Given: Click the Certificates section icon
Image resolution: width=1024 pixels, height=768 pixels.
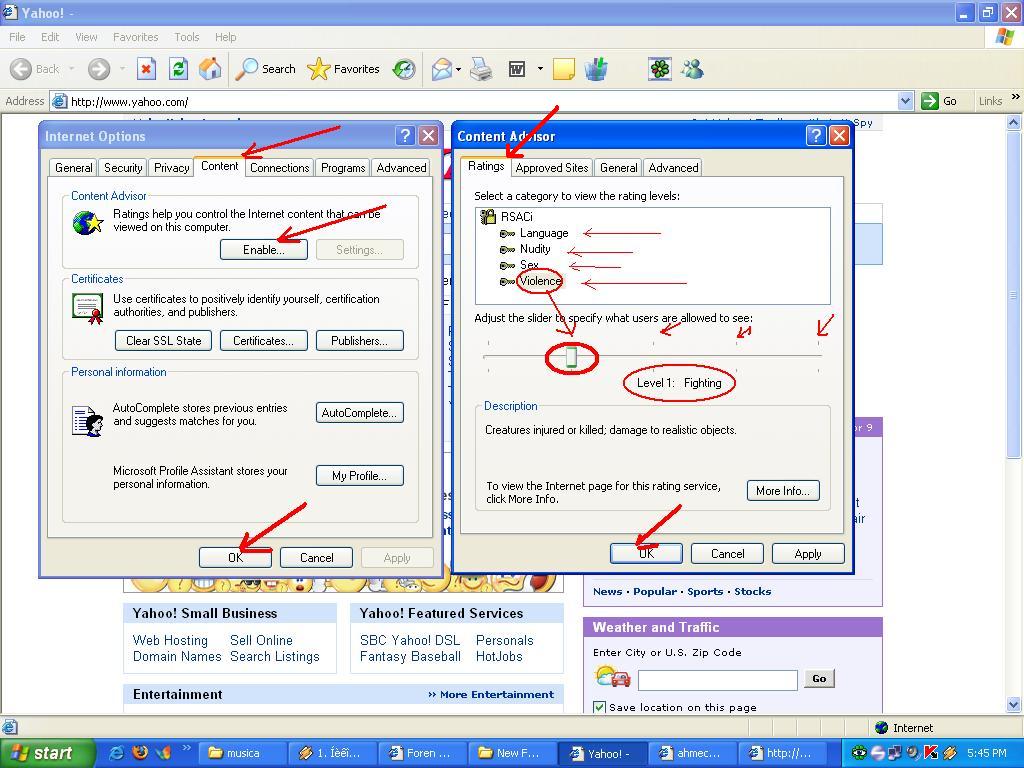Looking at the screenshot, I should click(x=88, y=308).
